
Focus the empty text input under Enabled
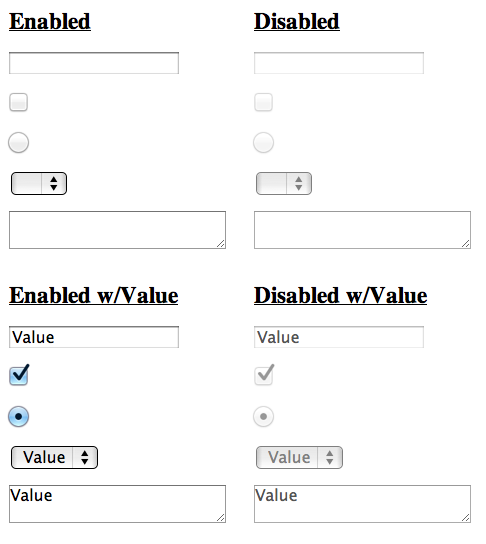(x=94, y=63)
